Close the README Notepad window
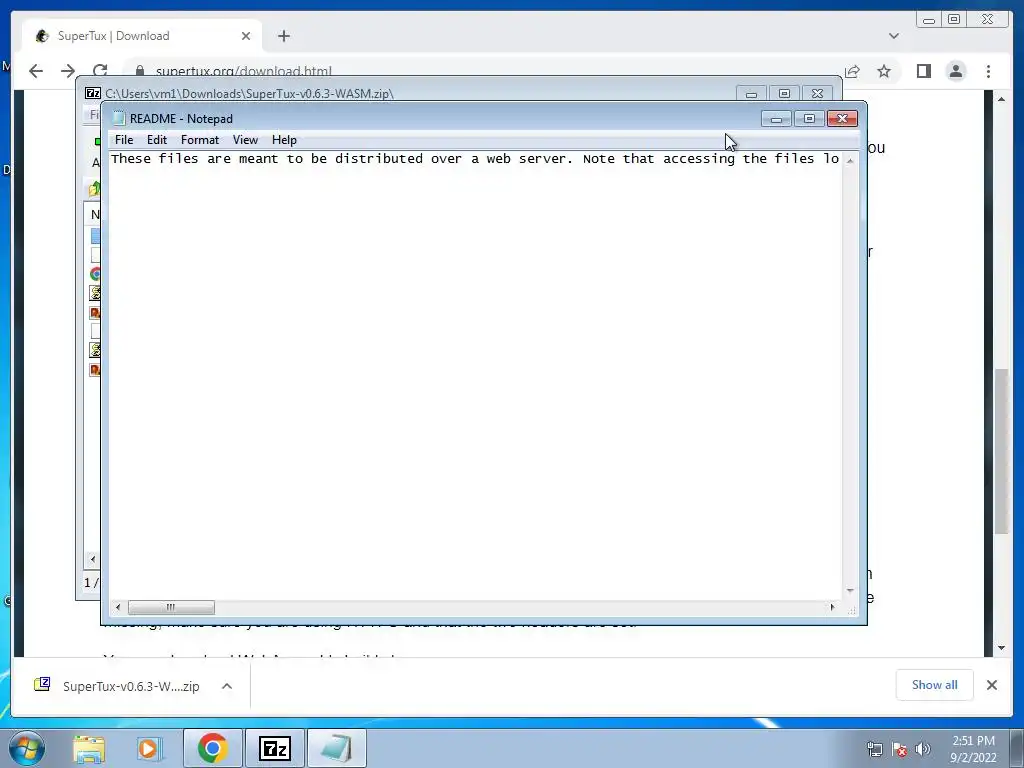 pyautogui.click(x=842, y=118)
